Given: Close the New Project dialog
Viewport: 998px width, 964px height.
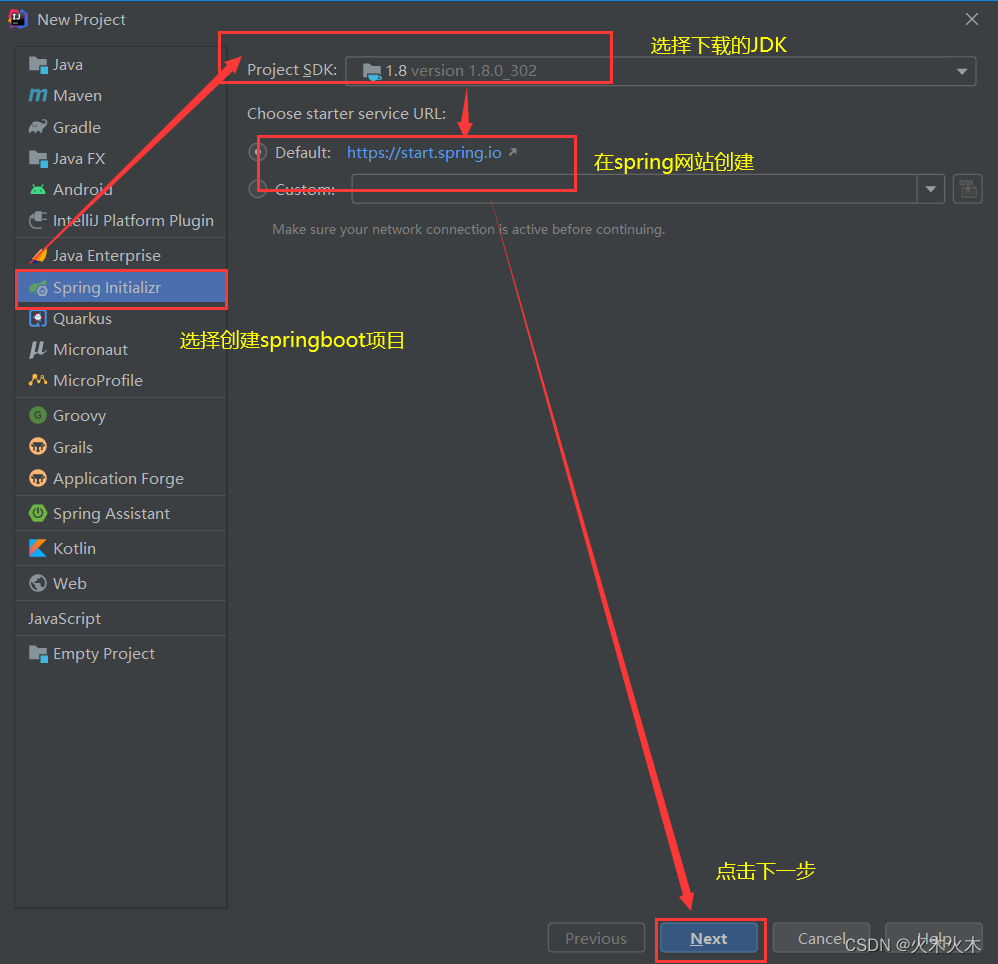Looking at the screenshot, I should [971, 19].
